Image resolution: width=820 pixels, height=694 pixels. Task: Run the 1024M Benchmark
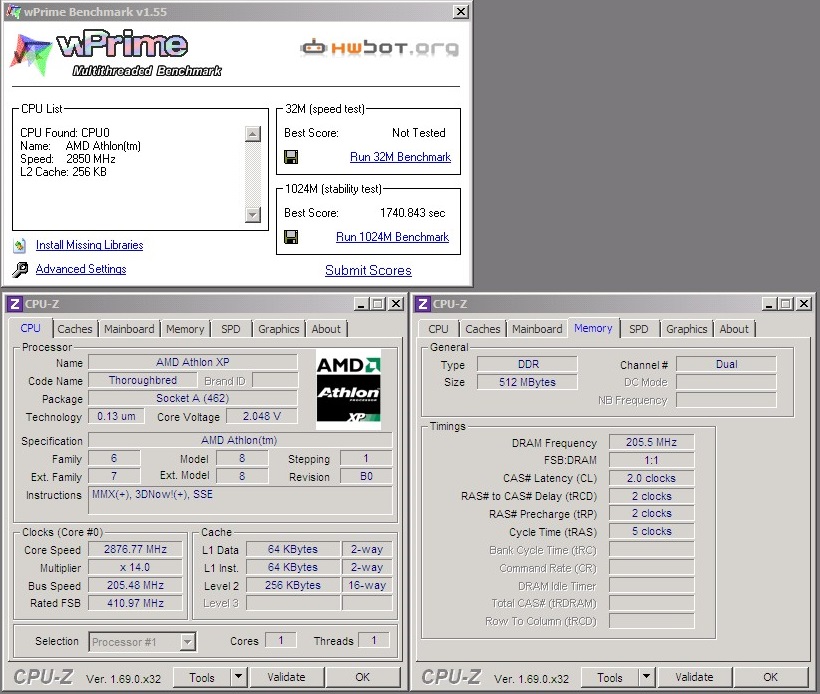(x=392, y=237)
